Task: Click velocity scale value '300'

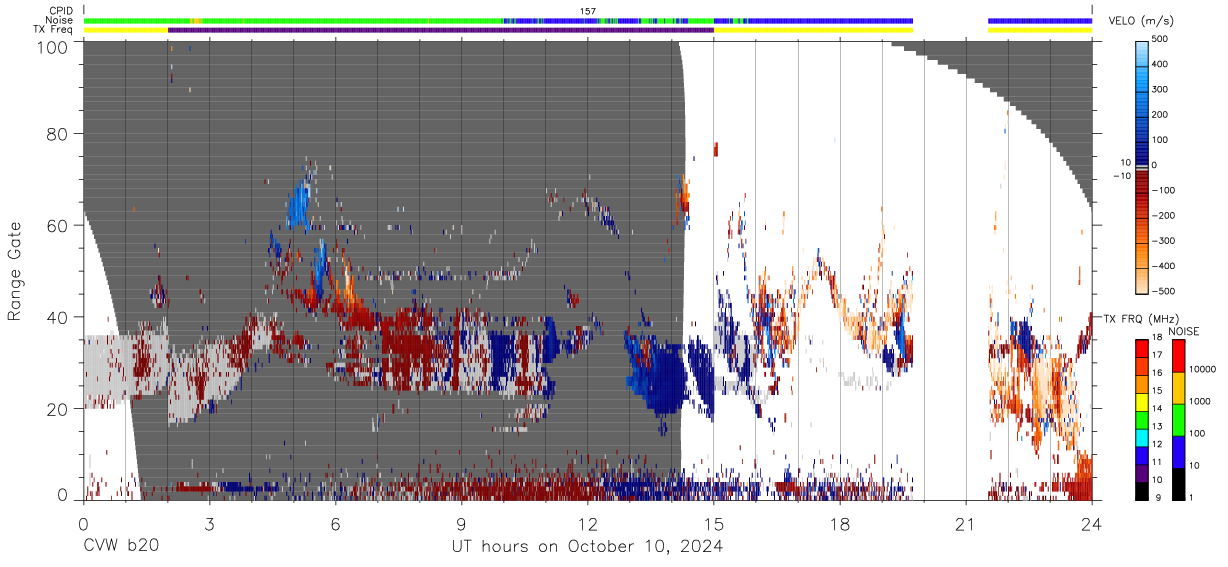Action: coord(1162,90)
